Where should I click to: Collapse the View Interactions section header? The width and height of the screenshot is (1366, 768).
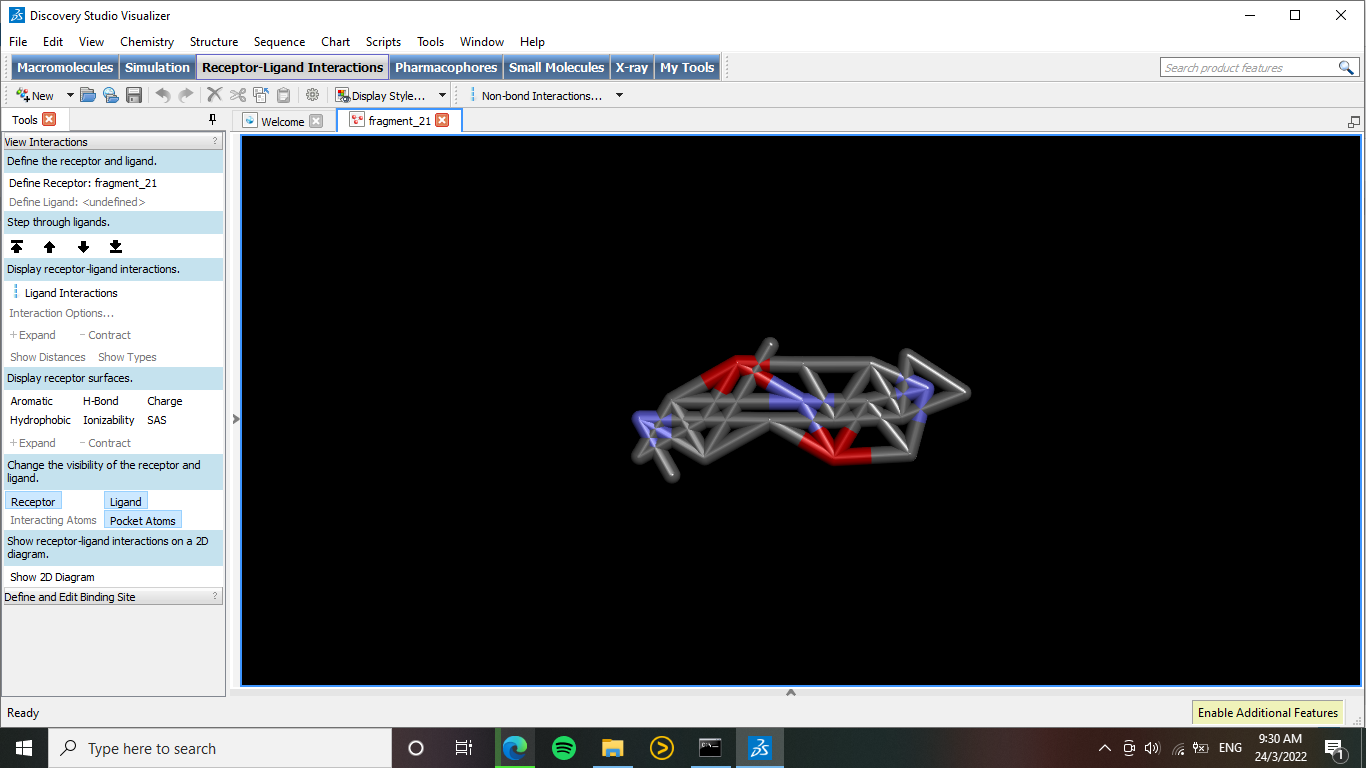click(x=113, y=142)
